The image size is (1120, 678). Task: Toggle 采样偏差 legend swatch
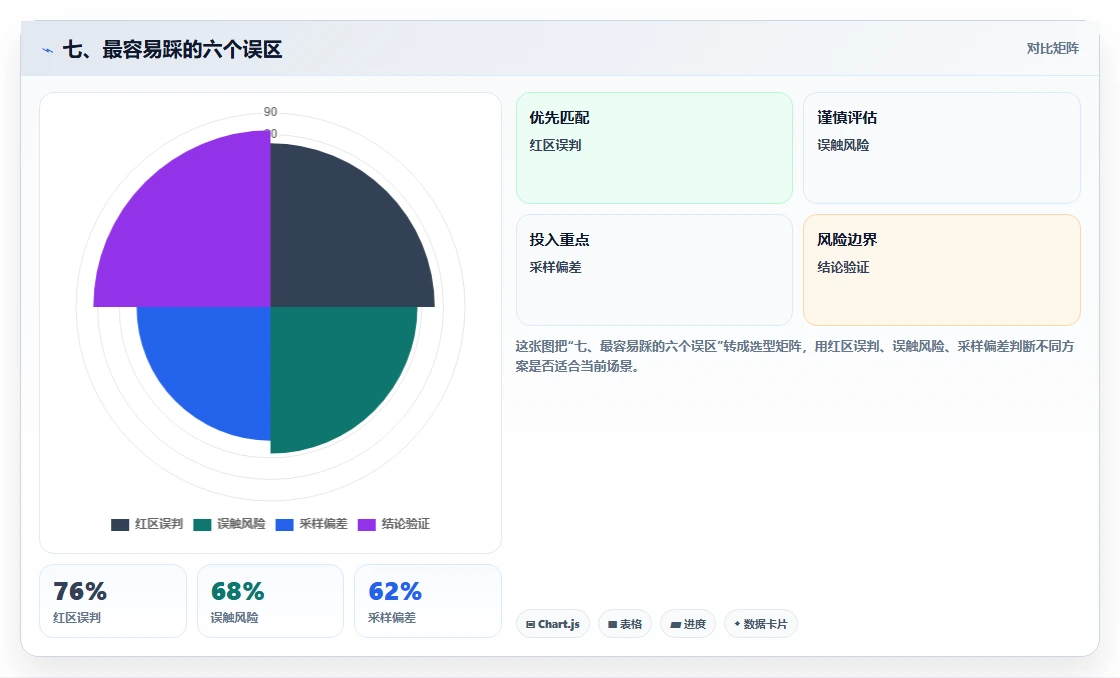click(x=284, y=525)
